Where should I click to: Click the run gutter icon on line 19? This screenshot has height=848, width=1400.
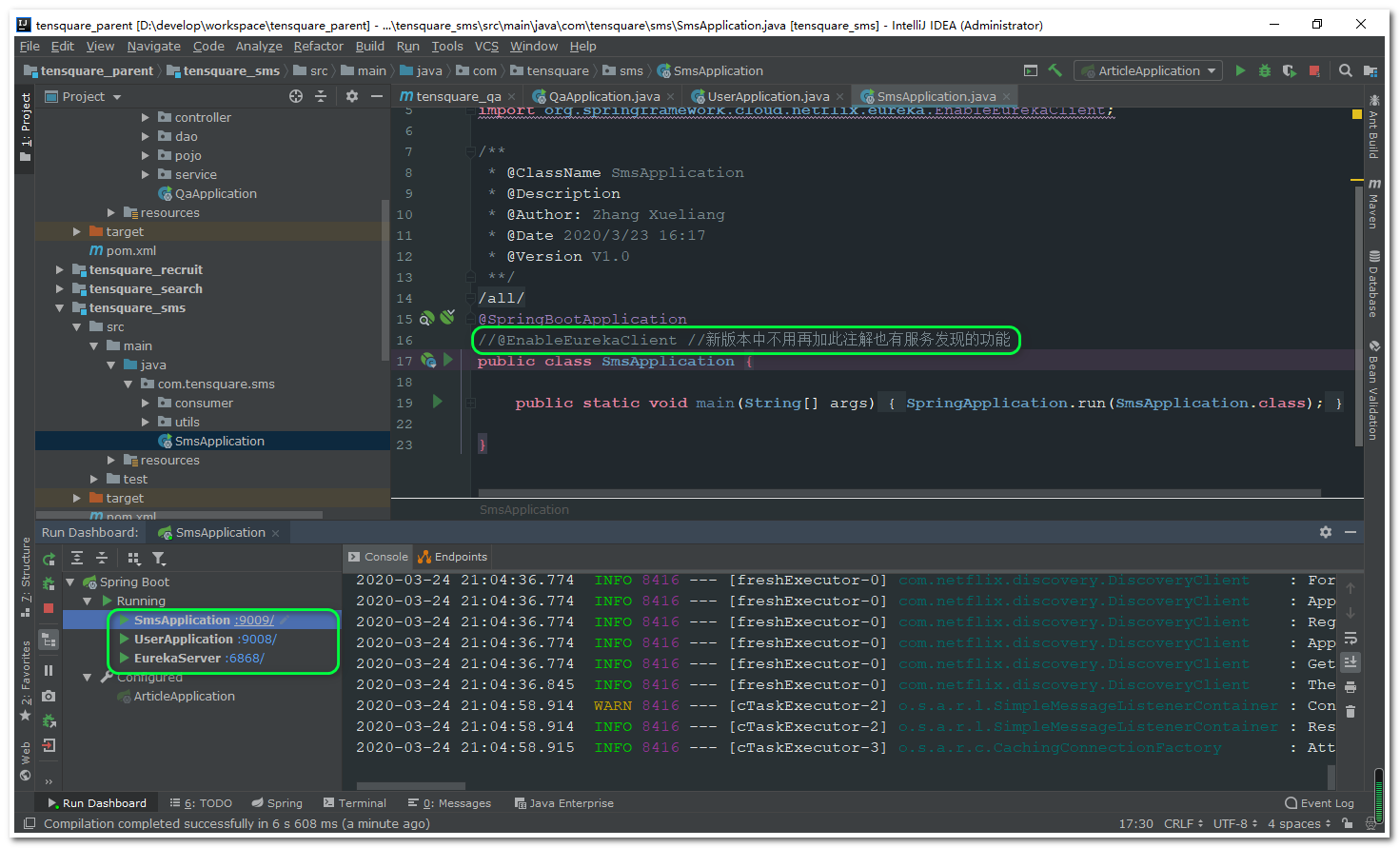[438, 402]
